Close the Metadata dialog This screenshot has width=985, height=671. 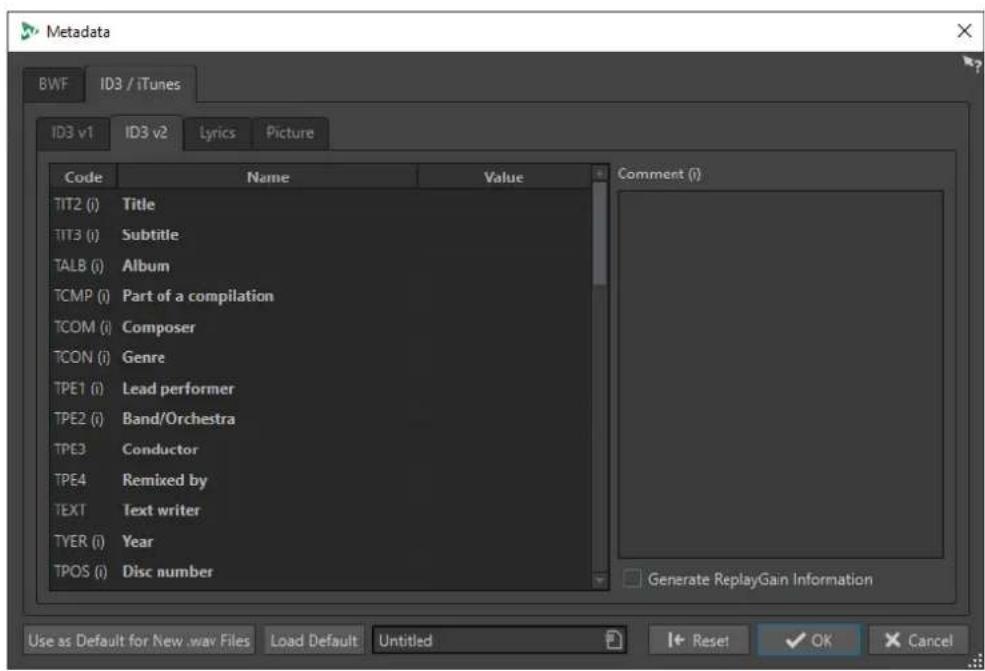pyautogui.click(x=964, y=31)
